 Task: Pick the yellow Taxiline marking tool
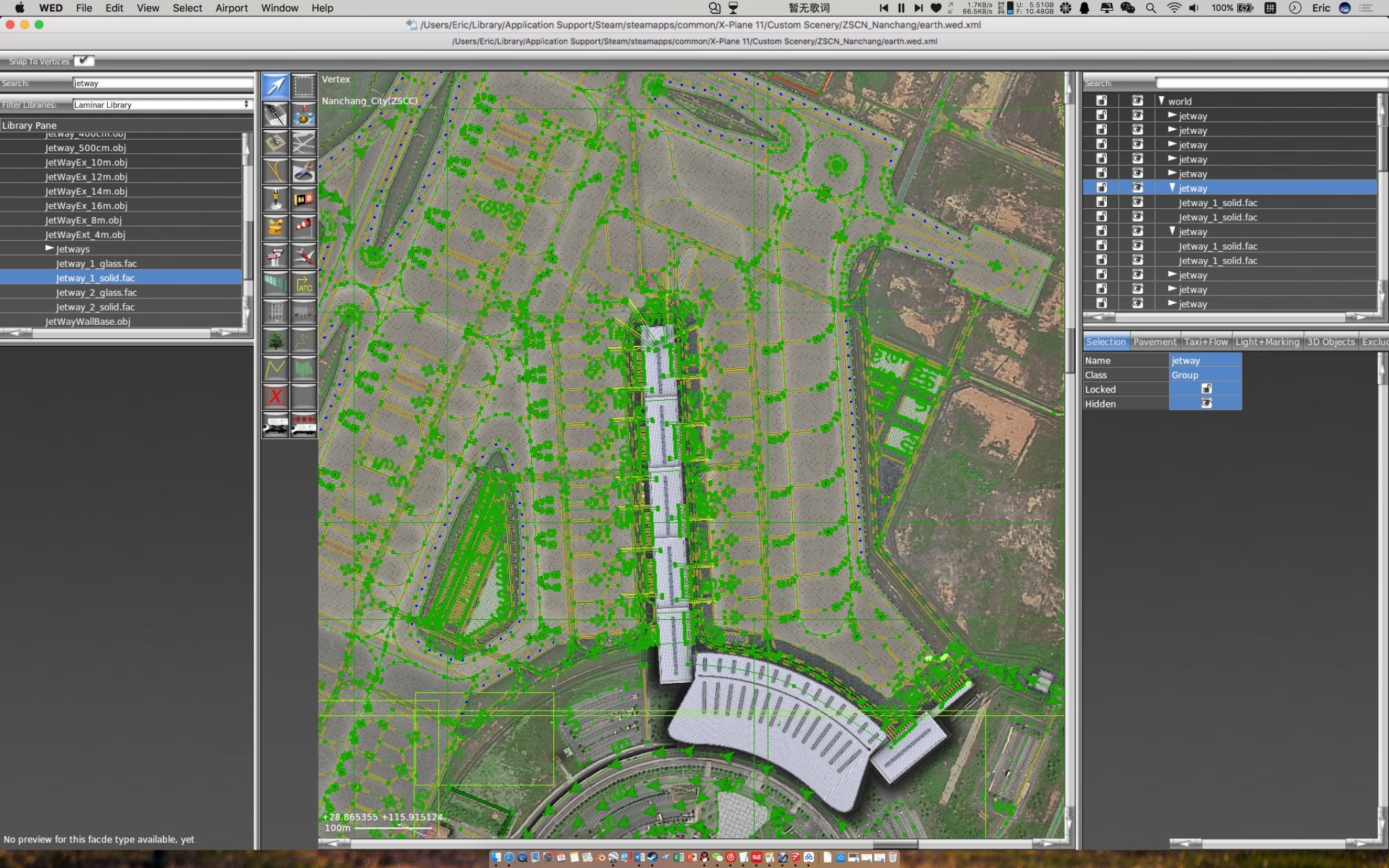click(275, 171)
